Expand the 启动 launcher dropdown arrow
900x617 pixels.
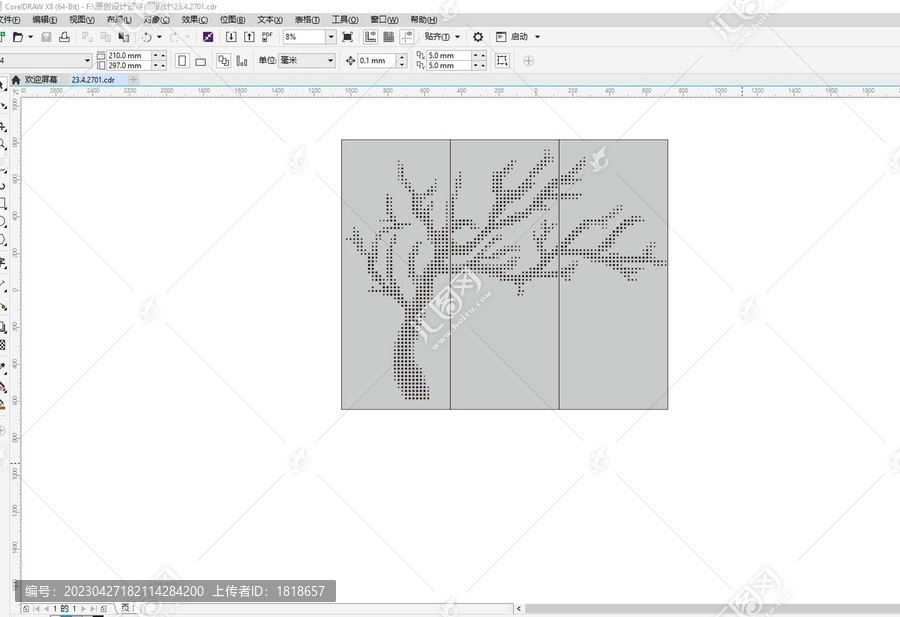[x=537, y=37]
